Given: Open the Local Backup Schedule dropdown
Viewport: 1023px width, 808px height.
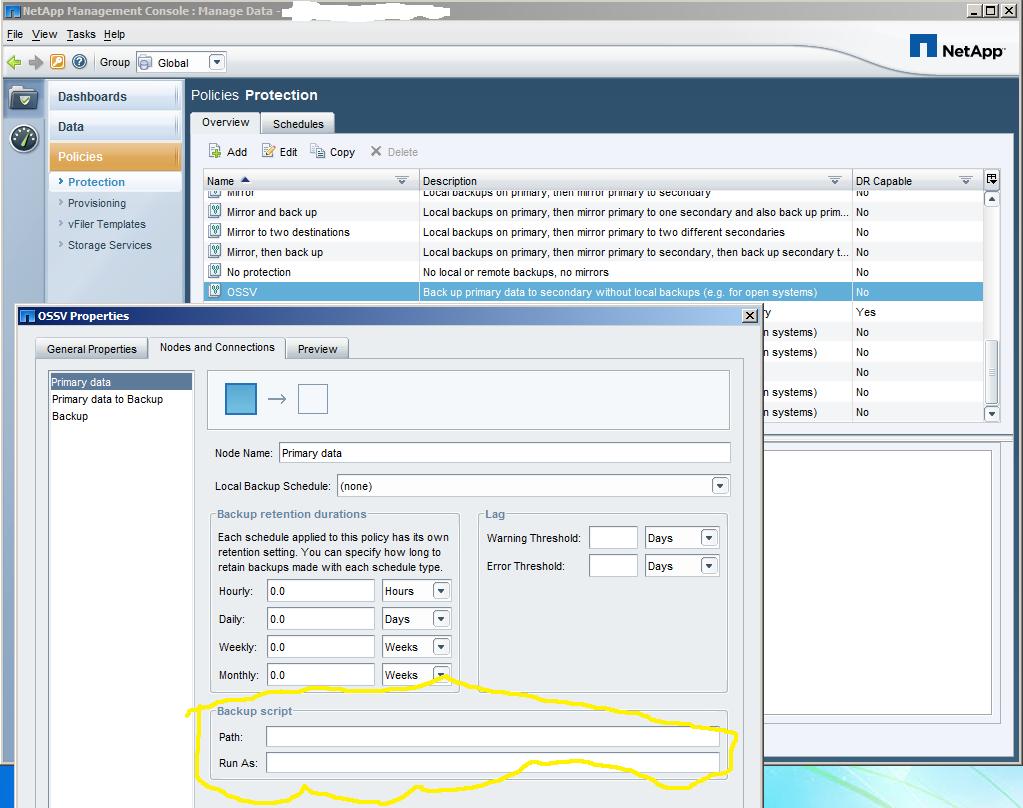Looking at the screenshot, I should 720,486.
